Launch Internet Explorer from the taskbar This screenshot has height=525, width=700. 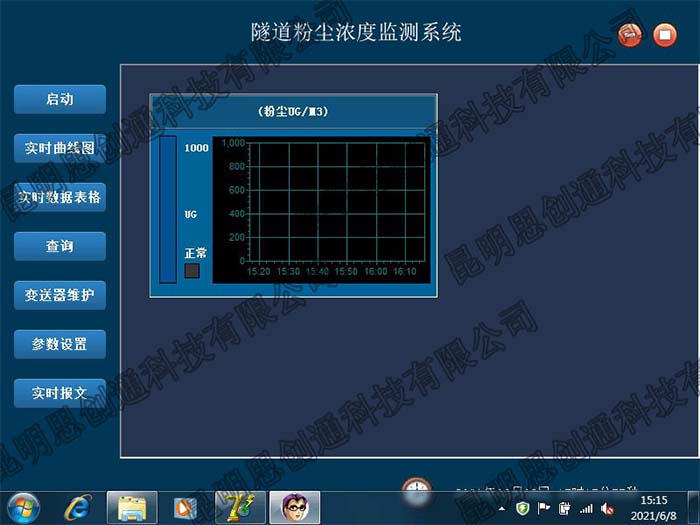click(77, 508)
